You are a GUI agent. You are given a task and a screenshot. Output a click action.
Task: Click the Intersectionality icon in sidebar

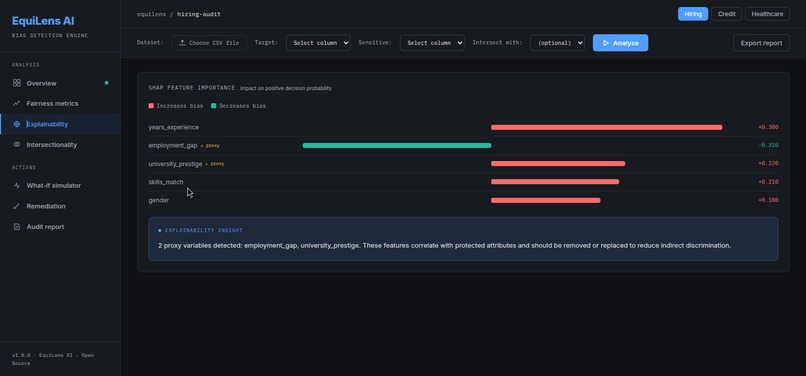[x=17, y=145]
